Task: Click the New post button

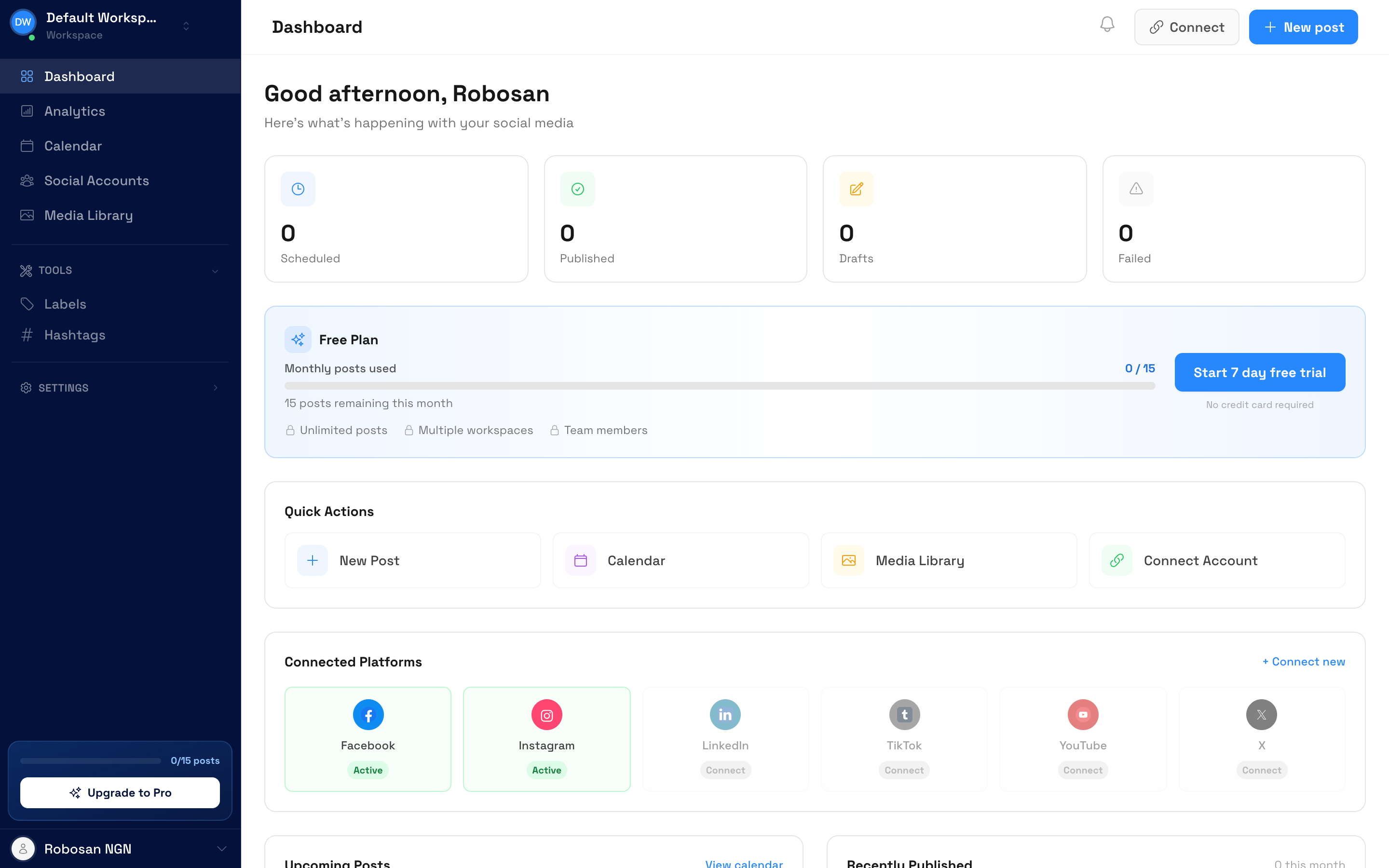Action: pos(1303,27)
